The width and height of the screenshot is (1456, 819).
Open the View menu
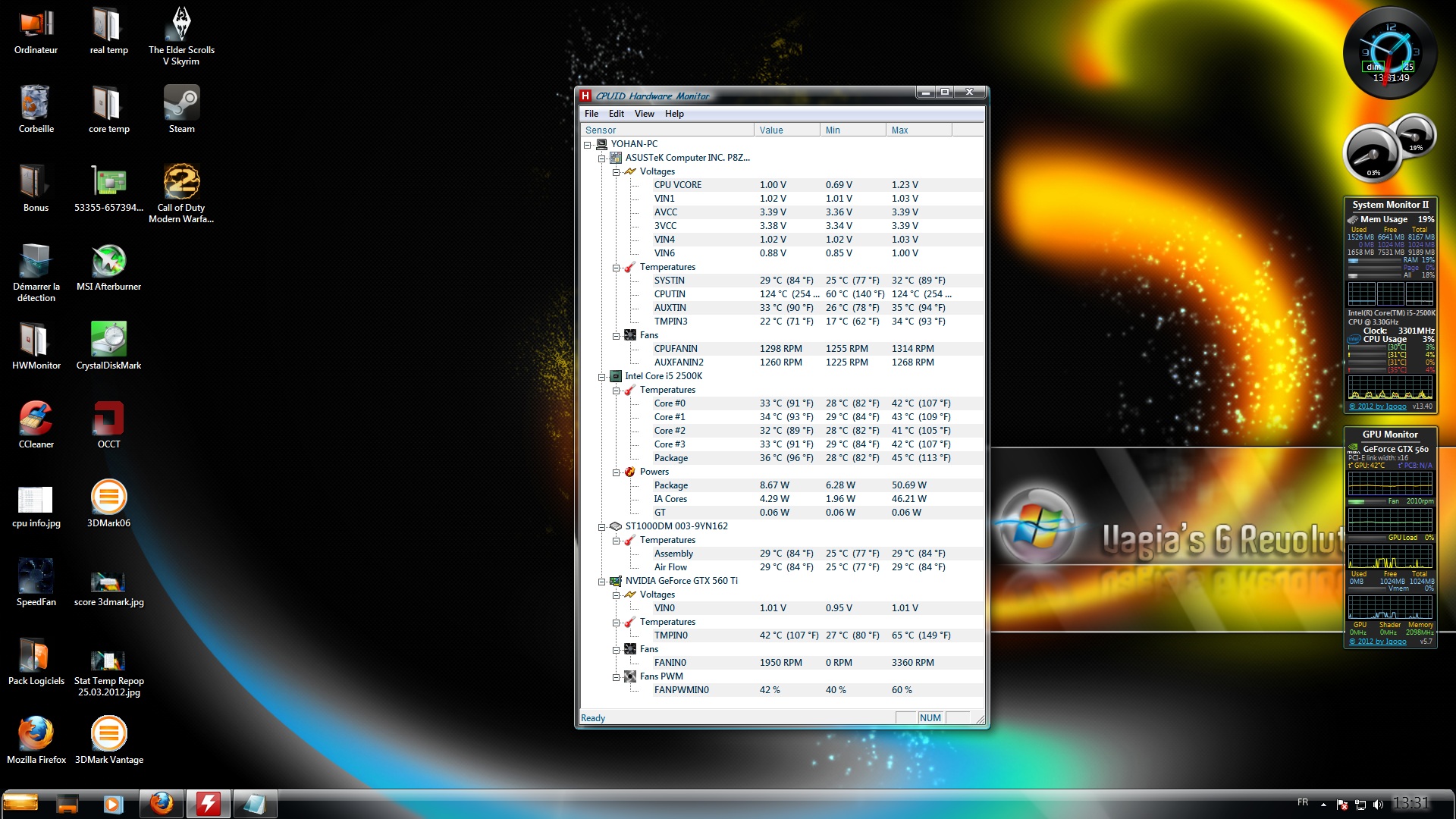[644, 114]
